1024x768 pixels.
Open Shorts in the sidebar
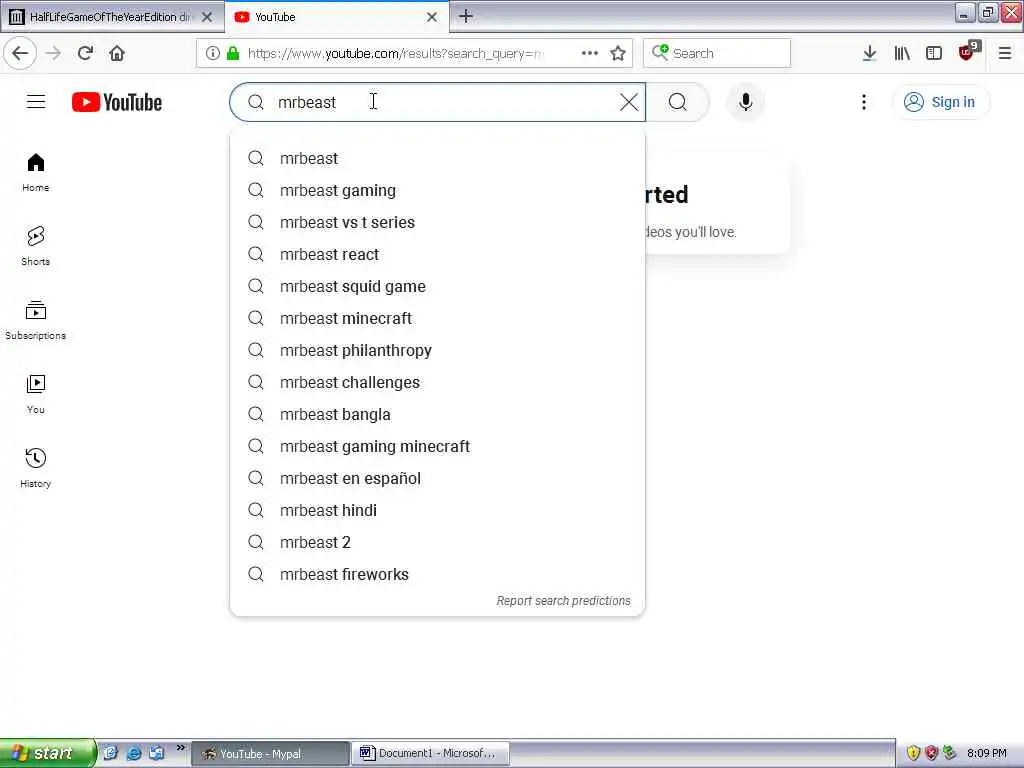tap(36, 246)
